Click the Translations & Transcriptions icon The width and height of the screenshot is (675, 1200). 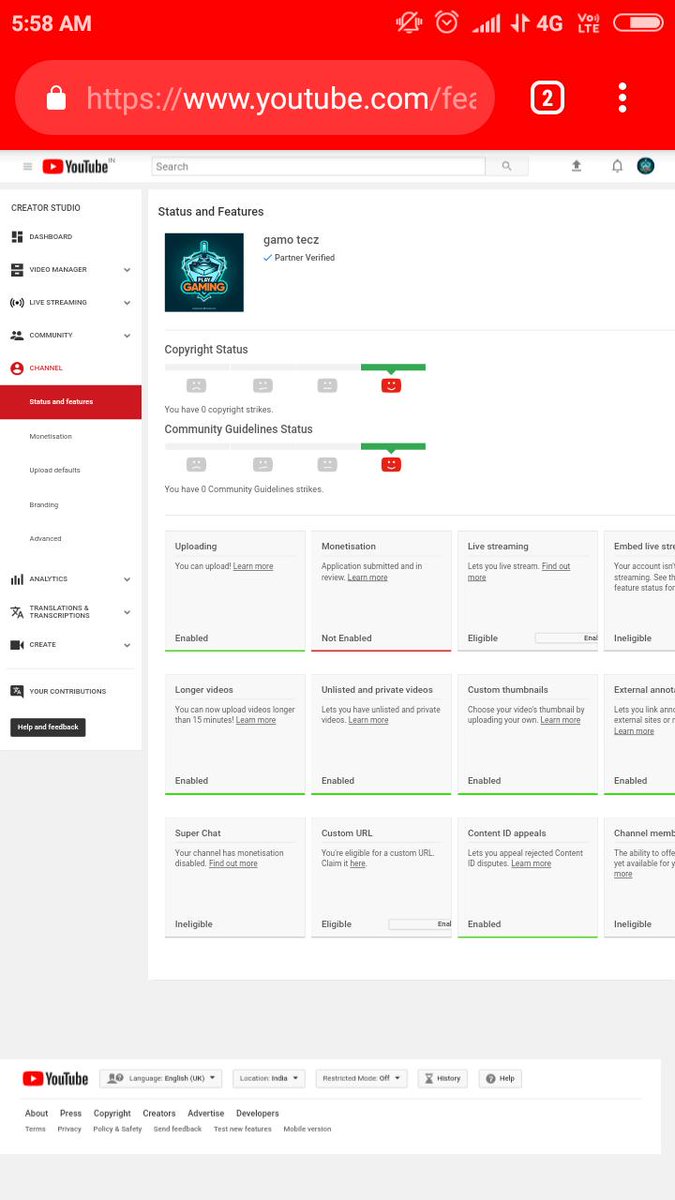pos(17,612)
